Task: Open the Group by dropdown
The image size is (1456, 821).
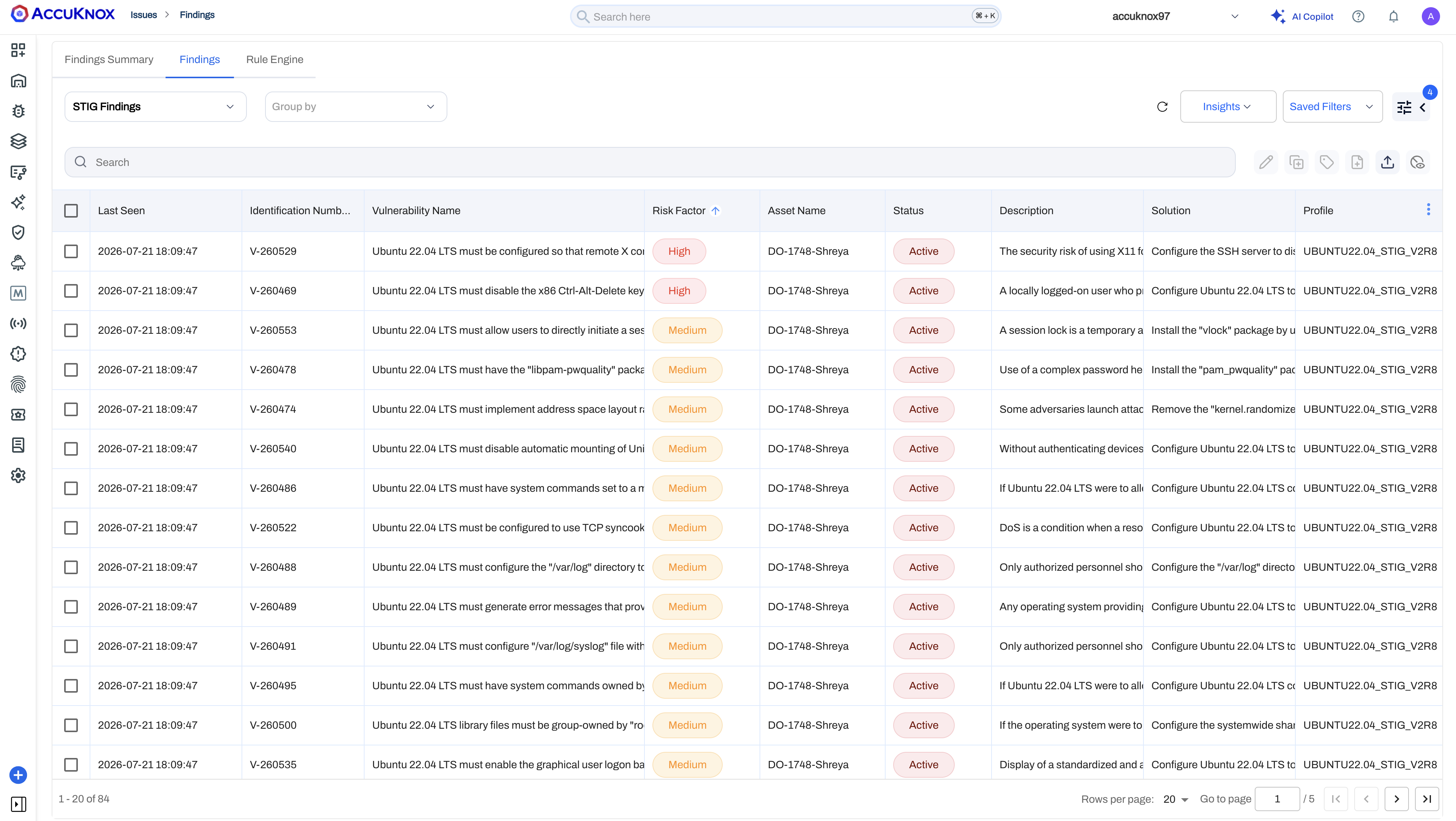Action: [x=355, y=107]
